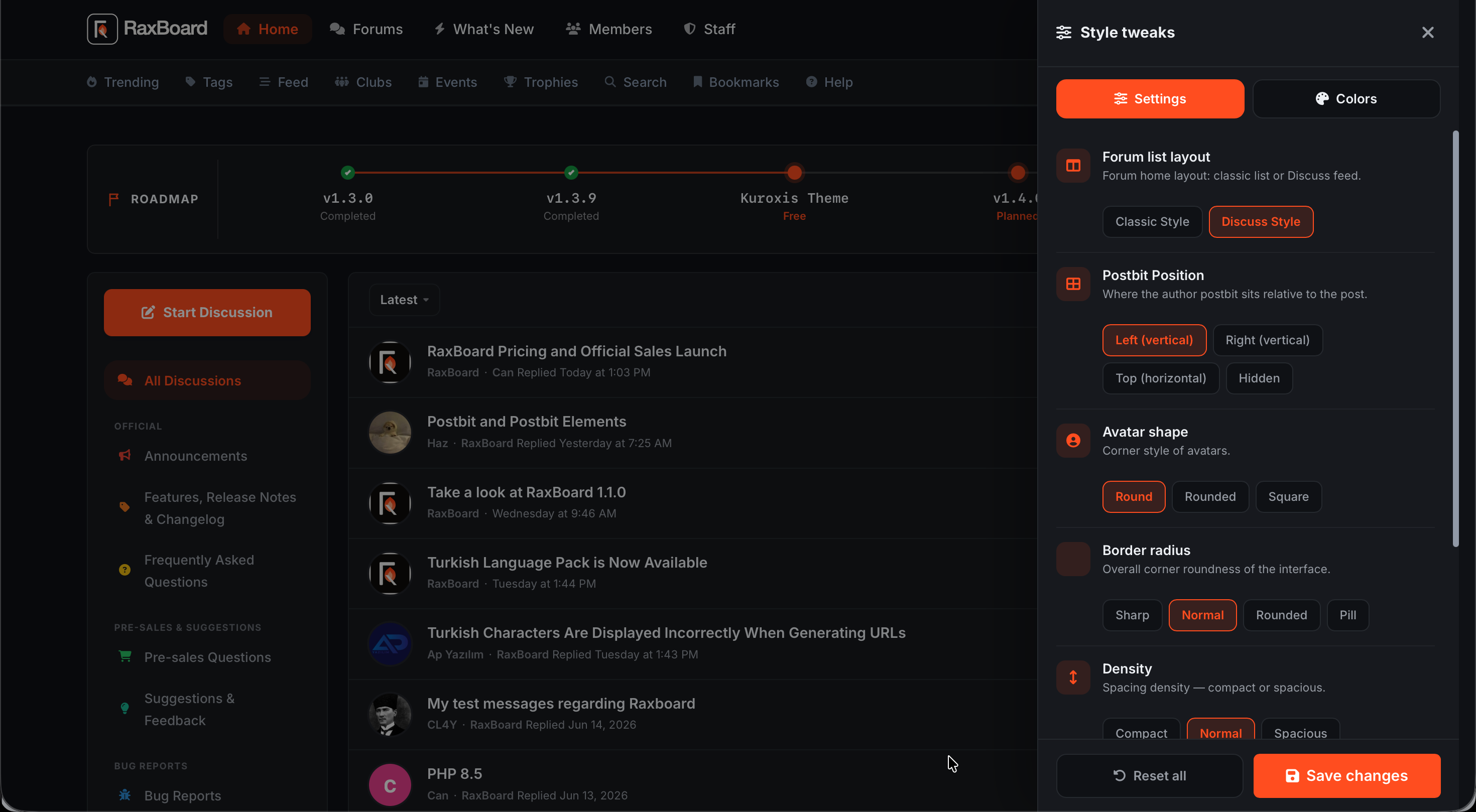This screenshot has height=812, width=1476.
Task: Open the Staff page
Action: tap(709, 29)
